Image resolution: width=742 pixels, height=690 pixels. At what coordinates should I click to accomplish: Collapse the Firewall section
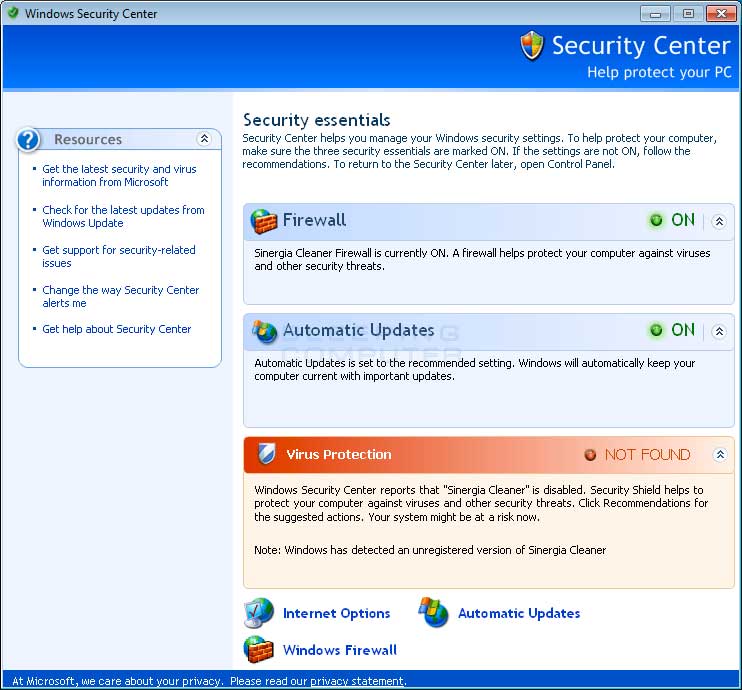click(719, 221)
